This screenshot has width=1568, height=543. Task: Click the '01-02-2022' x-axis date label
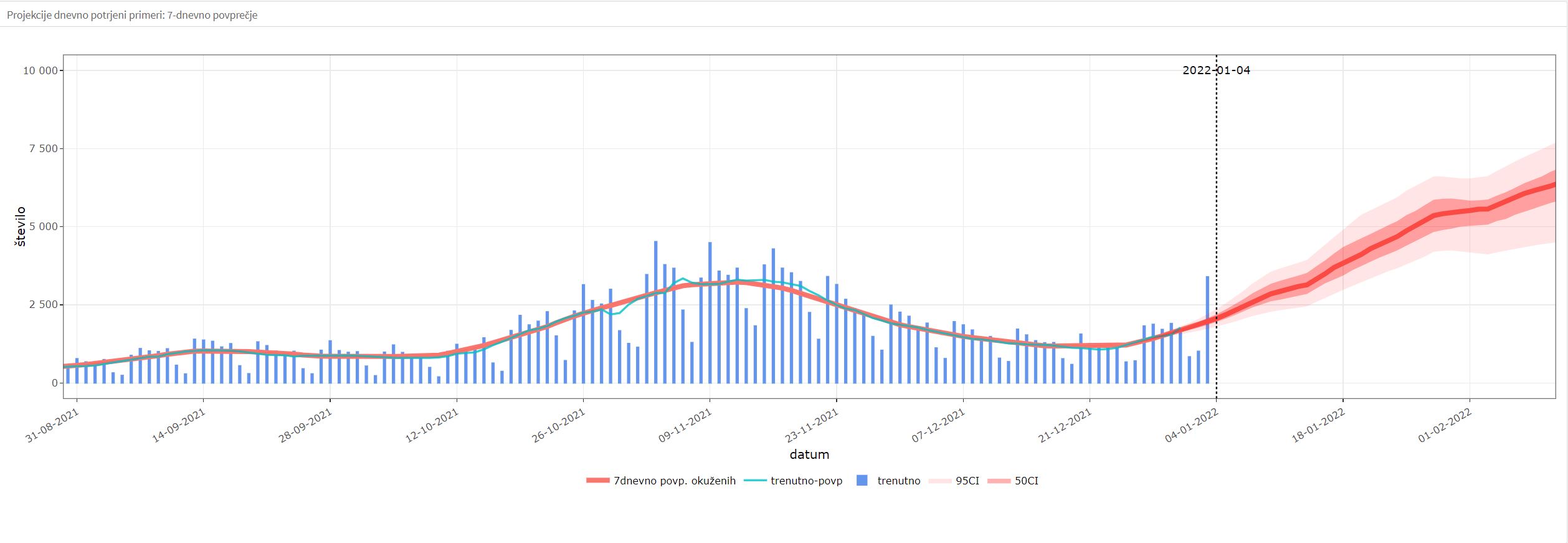coord(1446,426)
